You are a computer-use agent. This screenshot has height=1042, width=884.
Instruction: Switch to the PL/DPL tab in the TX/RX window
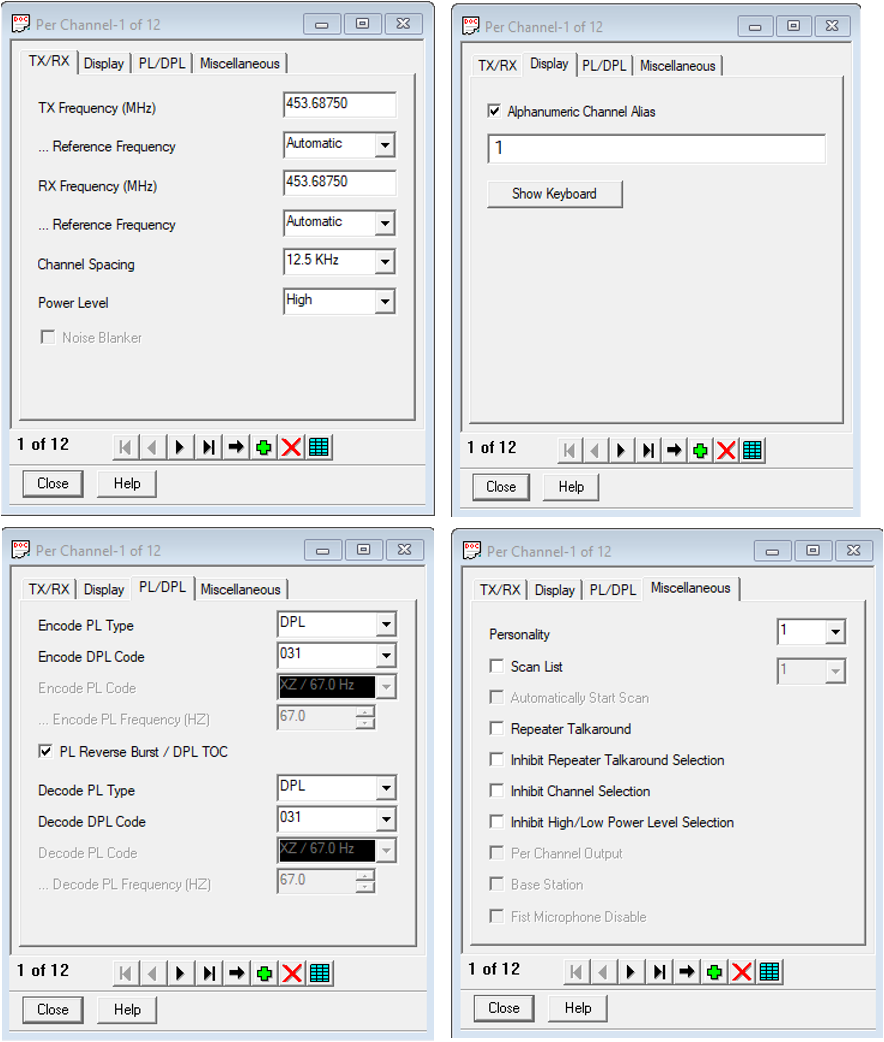[x=161, y=64]
